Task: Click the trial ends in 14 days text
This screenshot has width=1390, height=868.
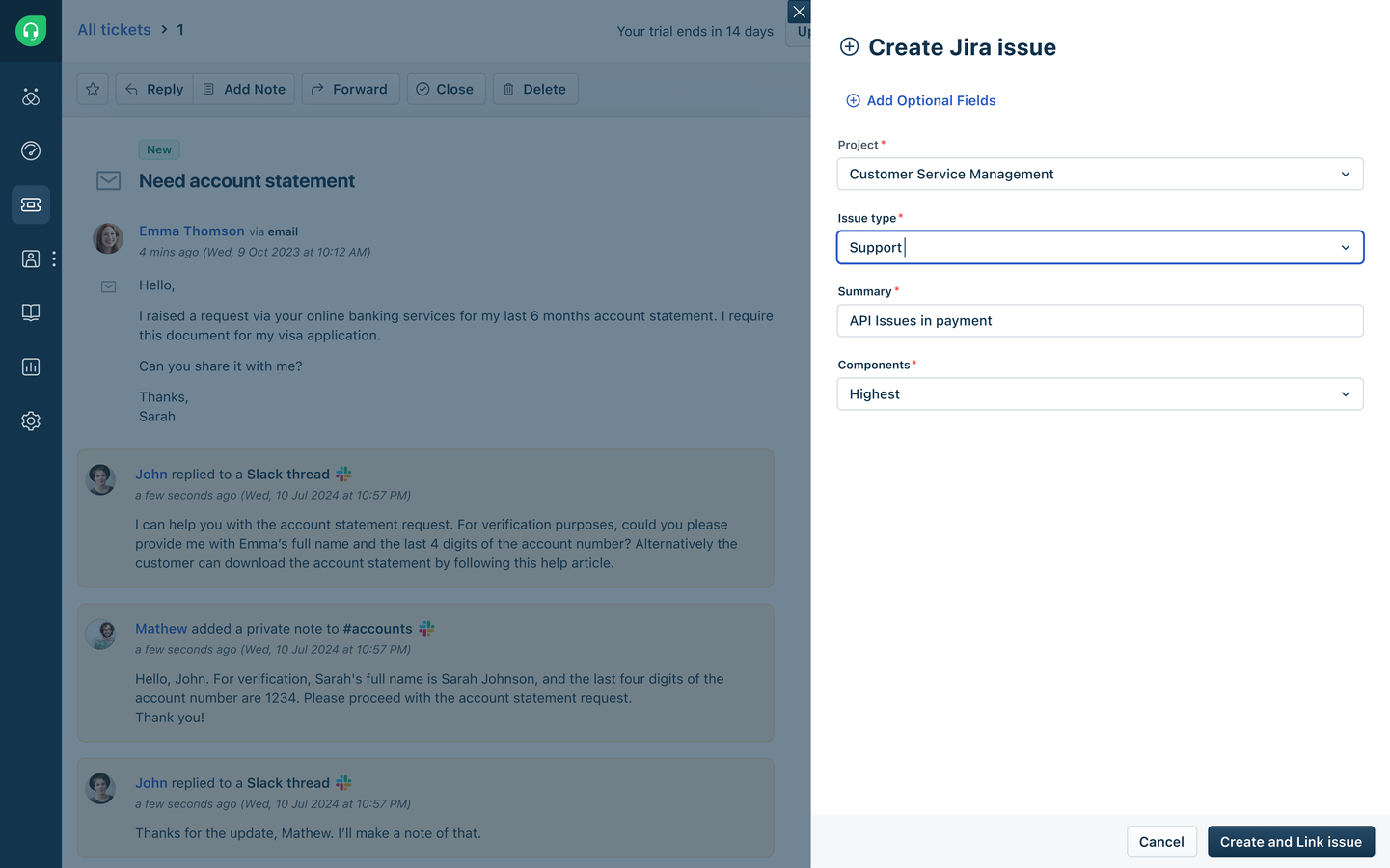Action: tap(695, 31)
